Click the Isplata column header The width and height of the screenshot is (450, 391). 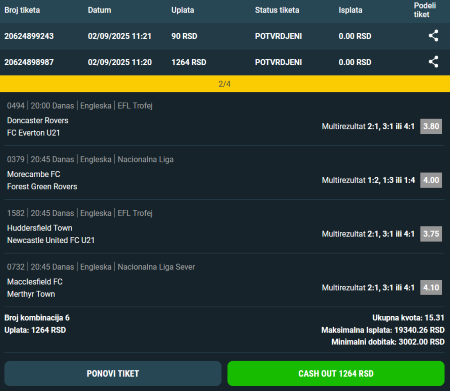(350, 10)
